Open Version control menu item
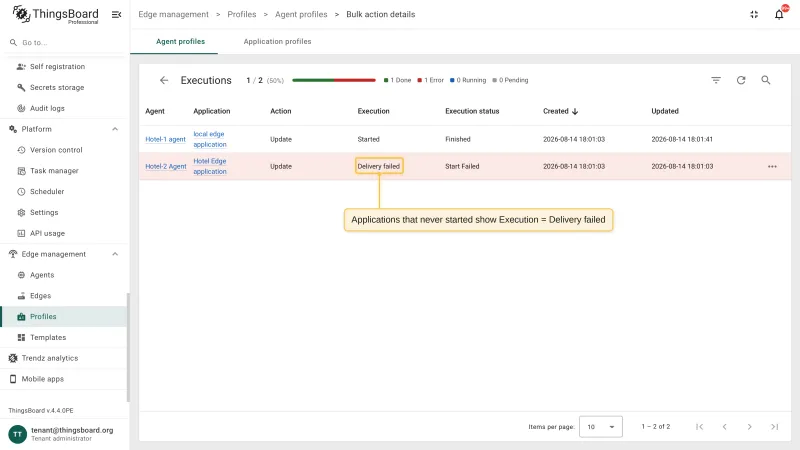800x450 pixels. [63, 150]
